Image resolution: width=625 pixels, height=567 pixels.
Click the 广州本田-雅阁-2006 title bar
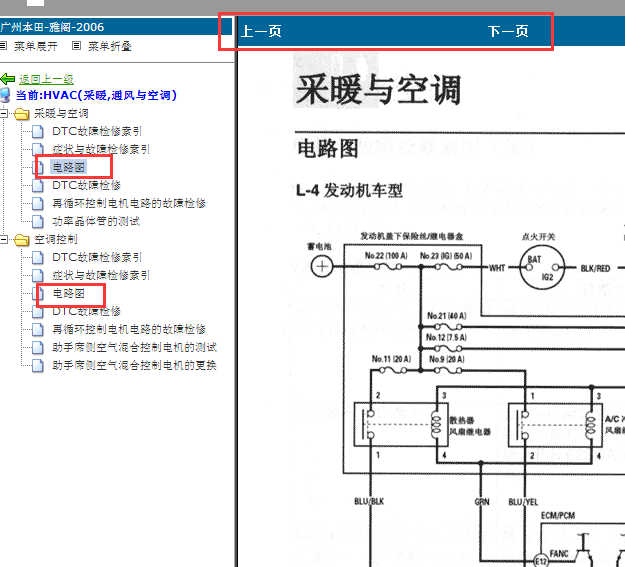point(116,27)
